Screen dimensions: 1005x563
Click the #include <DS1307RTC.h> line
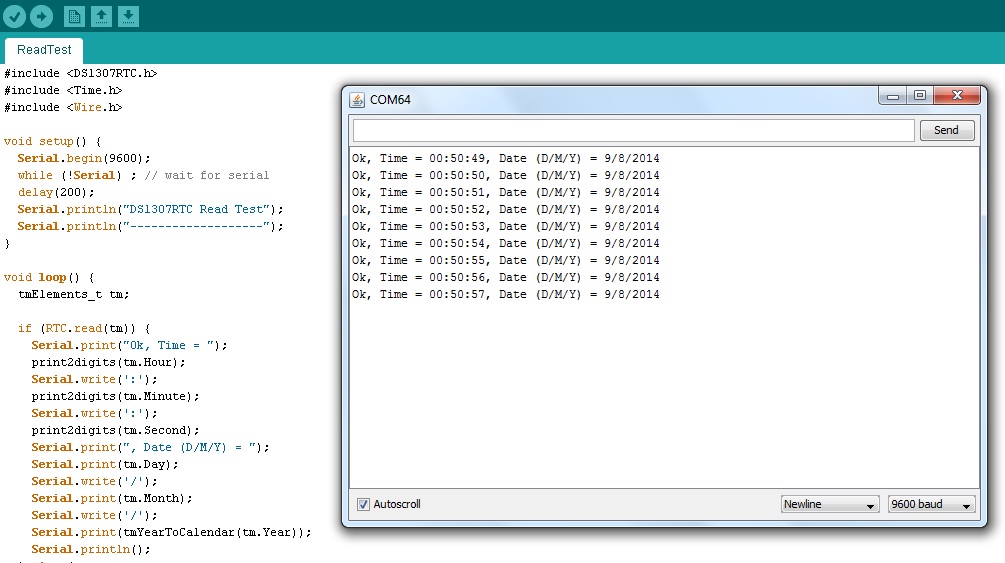(x=81, y=74)
